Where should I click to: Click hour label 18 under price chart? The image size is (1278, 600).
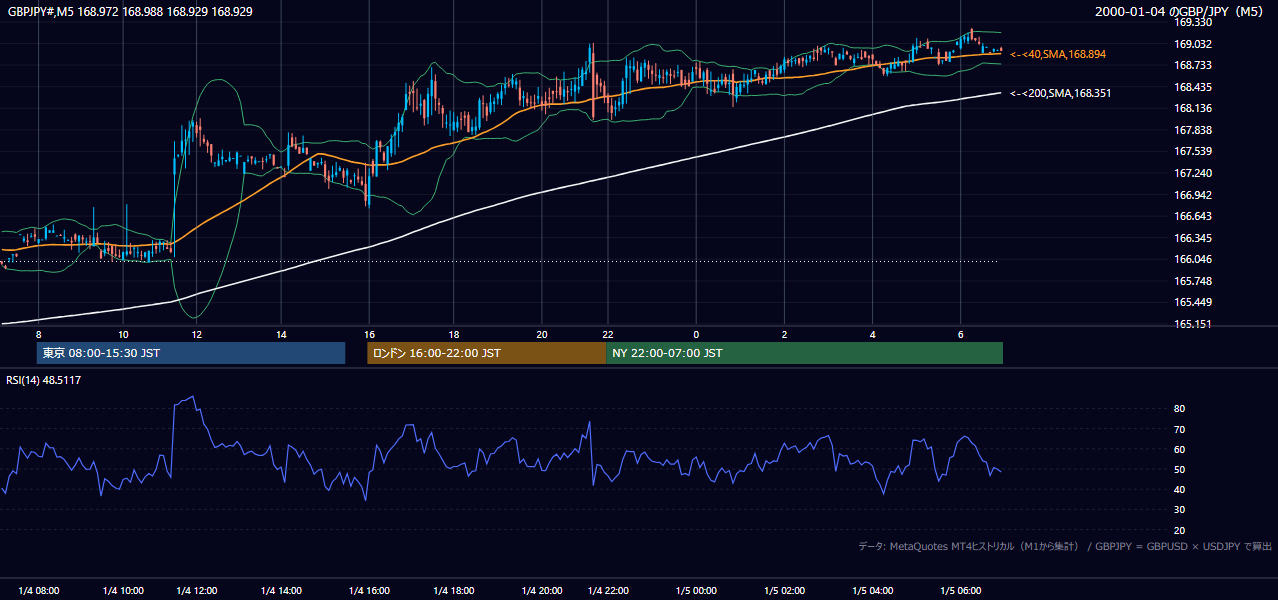454,334
